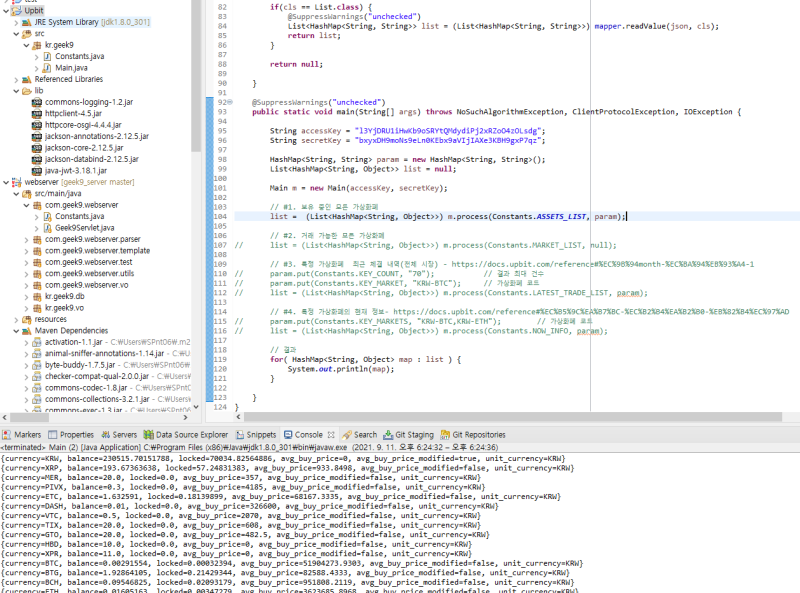Screen dimensions: 800x593
Task: Expand com.geek9.webserver.parser package
Action: [x=26, y=239]
